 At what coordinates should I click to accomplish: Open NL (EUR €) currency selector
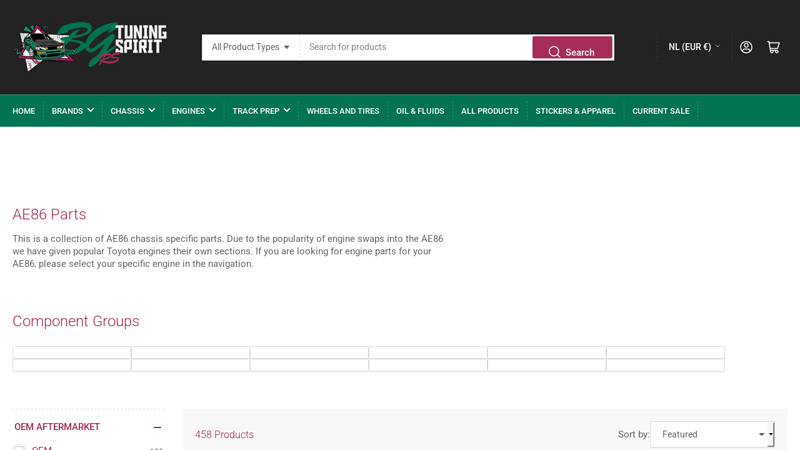(x=693, y=47)
